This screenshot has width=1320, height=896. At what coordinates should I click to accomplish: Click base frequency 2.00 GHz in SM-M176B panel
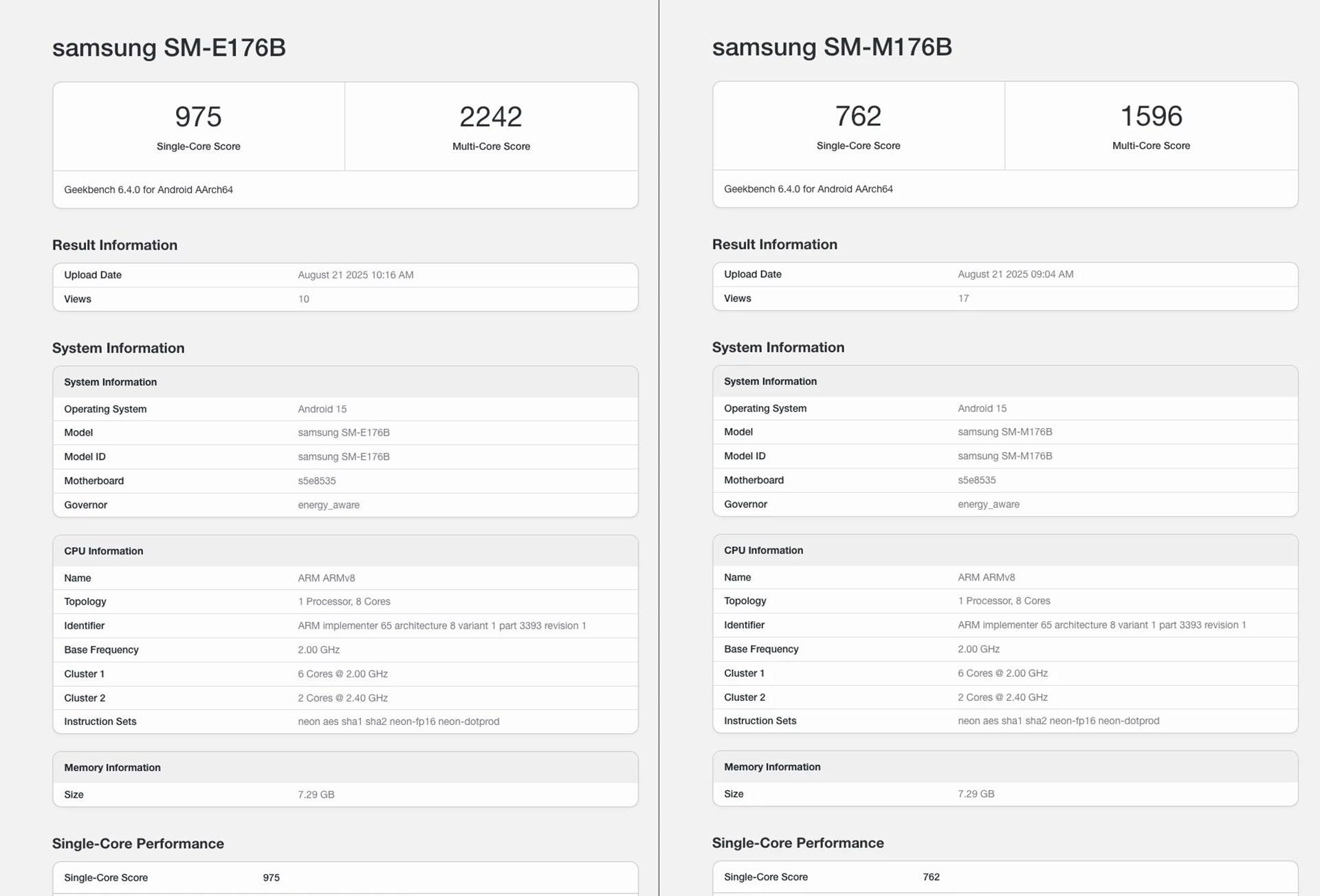pos(979,649)
